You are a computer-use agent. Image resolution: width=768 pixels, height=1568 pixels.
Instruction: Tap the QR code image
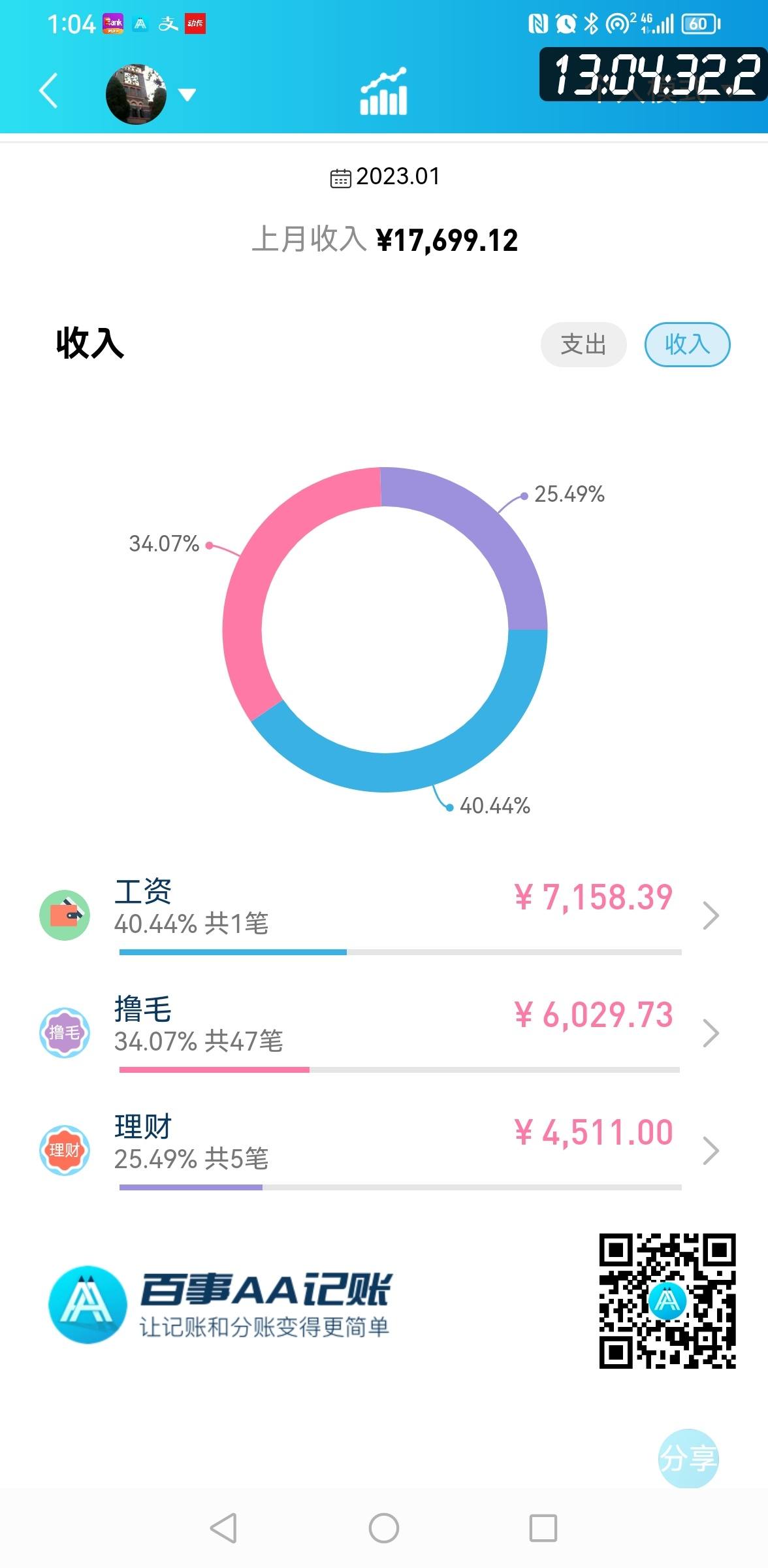[667, 1301]
